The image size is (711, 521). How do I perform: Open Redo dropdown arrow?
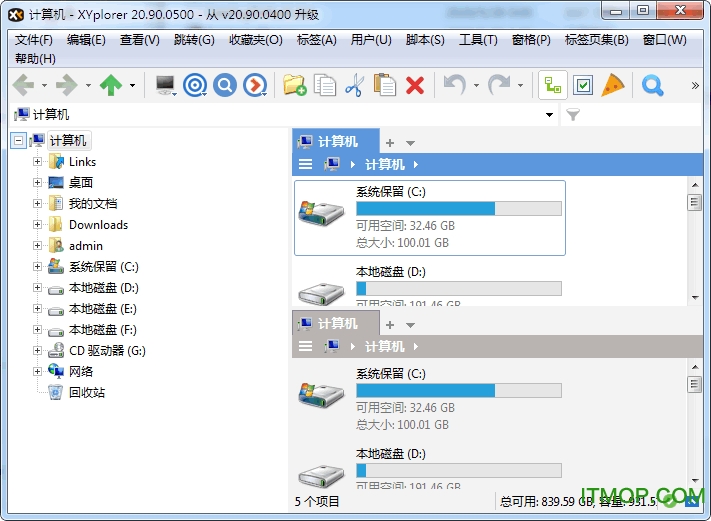520,85
